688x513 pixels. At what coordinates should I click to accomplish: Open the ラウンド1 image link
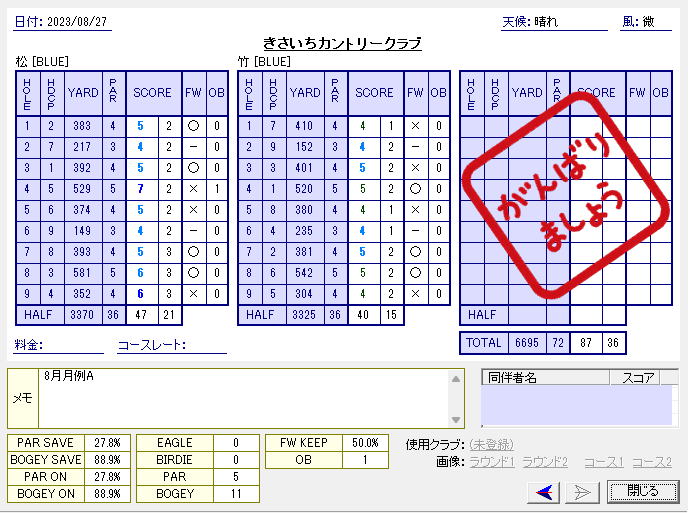pos(492,462)
